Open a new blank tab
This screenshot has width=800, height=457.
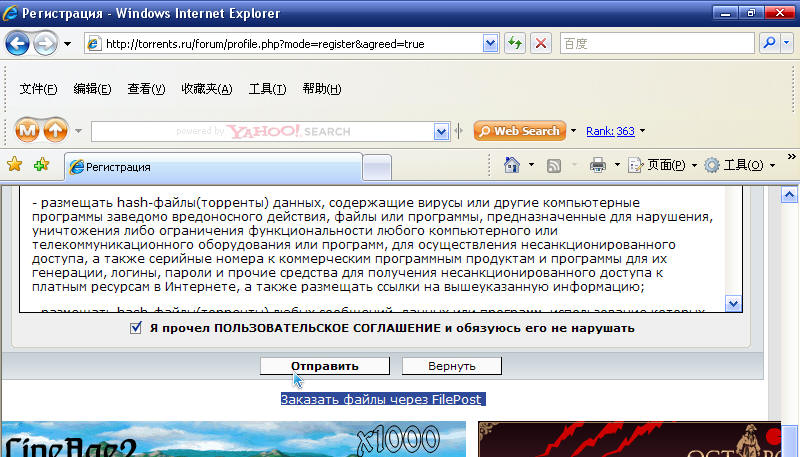[x=377, y=168]
